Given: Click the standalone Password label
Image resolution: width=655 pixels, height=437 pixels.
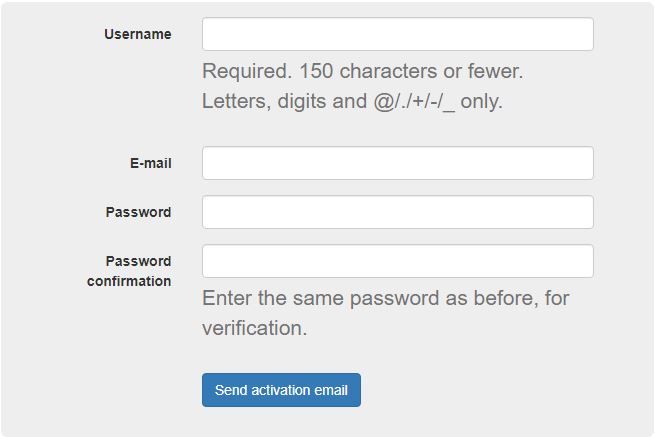Looking at the screenshot, I should (138, 212).
